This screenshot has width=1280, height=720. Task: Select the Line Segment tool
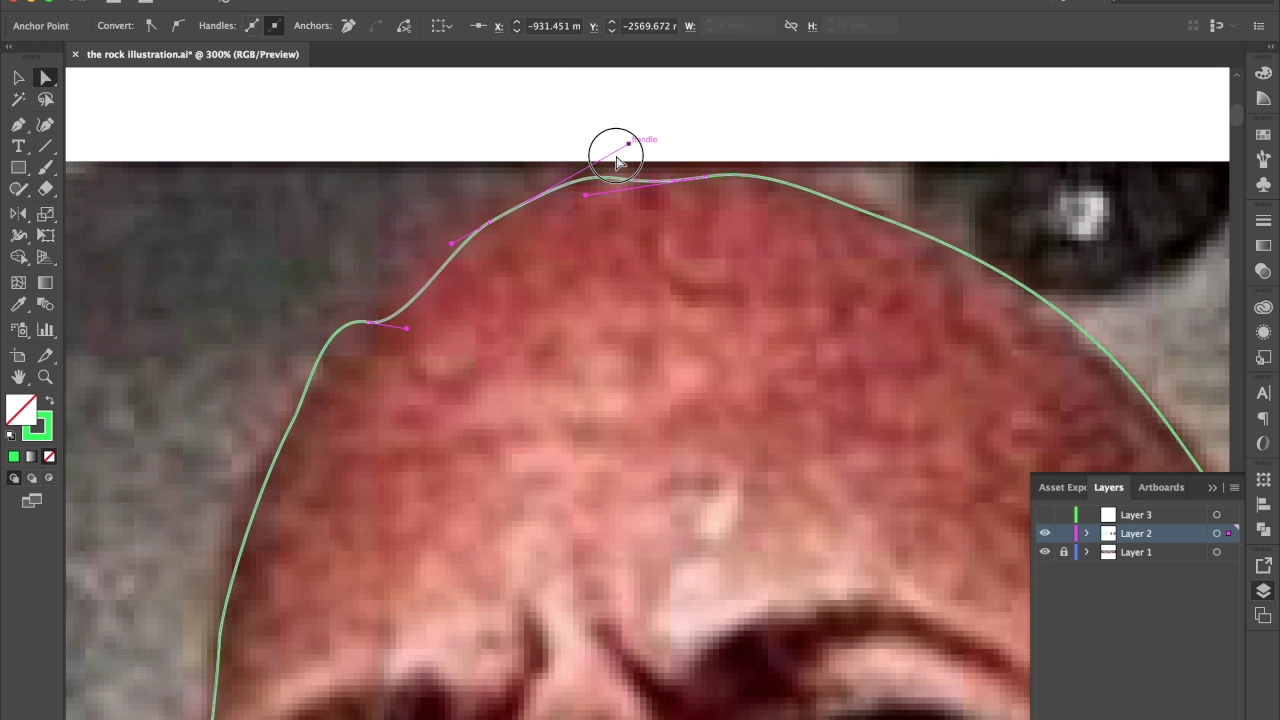45,147
